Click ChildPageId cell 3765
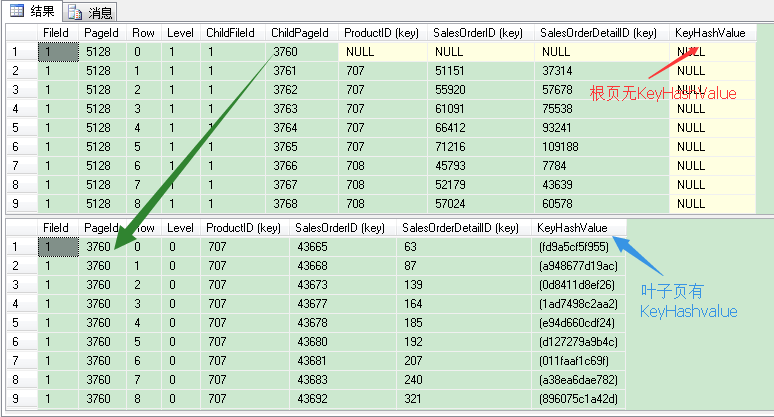Image resolution: width=774 pixels, height=417 pixels. coord(302,147)
